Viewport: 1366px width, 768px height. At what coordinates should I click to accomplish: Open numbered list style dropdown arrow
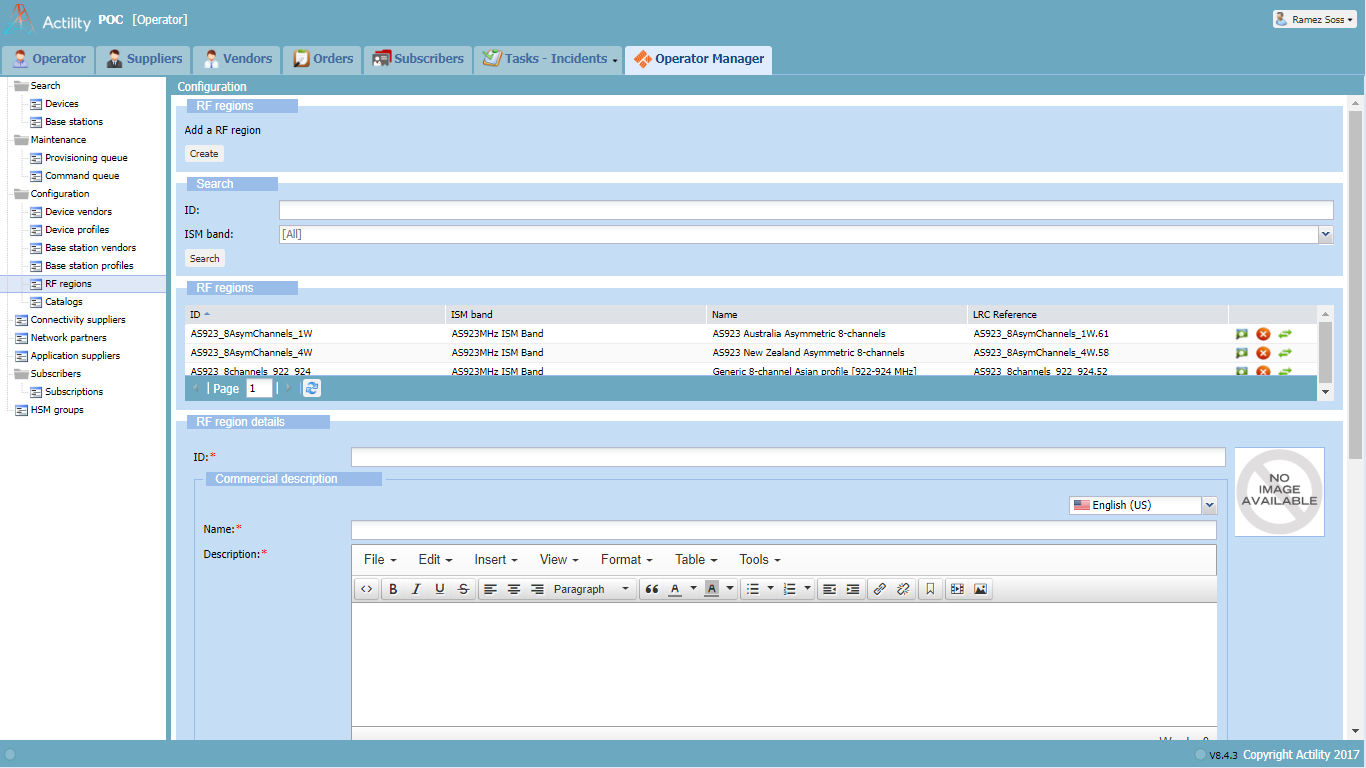807,589
